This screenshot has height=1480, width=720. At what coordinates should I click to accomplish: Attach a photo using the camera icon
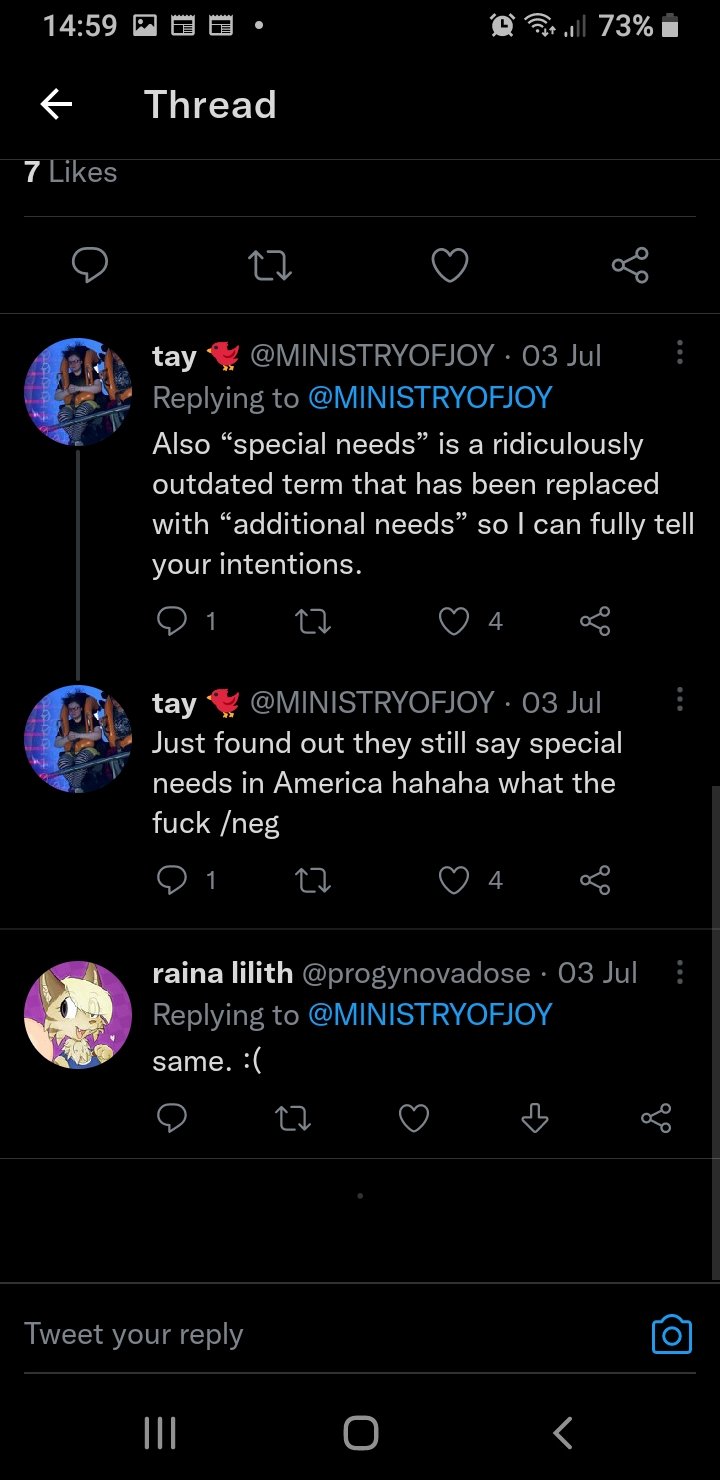[671, 1334]
